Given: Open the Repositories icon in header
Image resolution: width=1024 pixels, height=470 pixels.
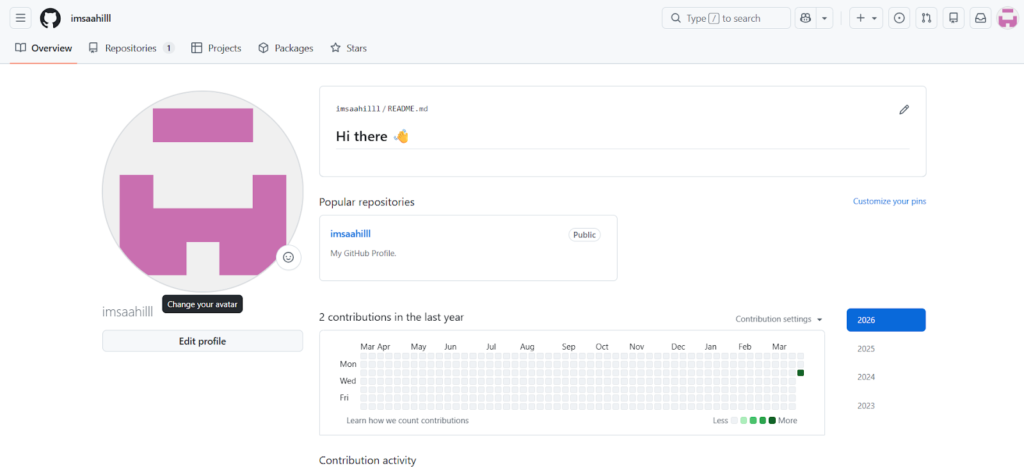Looking at the screenshot, I should tap(953, 18).
